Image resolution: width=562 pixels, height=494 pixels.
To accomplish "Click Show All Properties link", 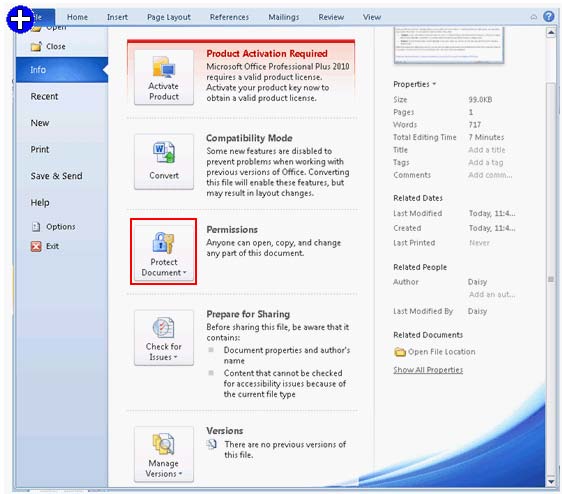I will 428,370.
